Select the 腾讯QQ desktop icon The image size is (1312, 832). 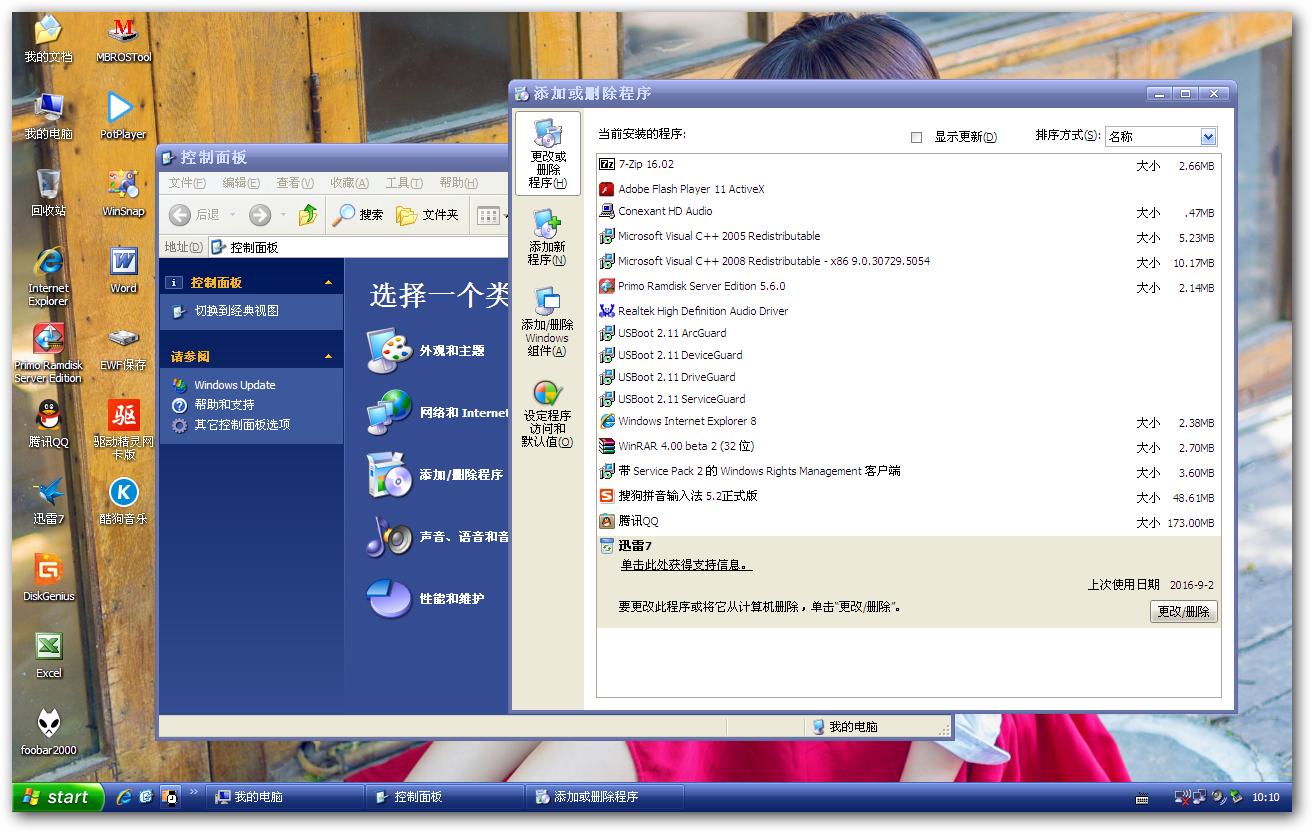coord(48,424)
